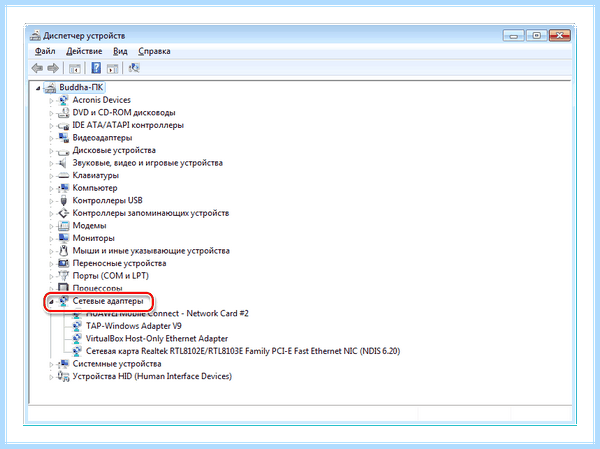This screenshot has height=449, width=600.
Task: Minimize the Диспетчер устройств window
Action: tap(514, 36)
